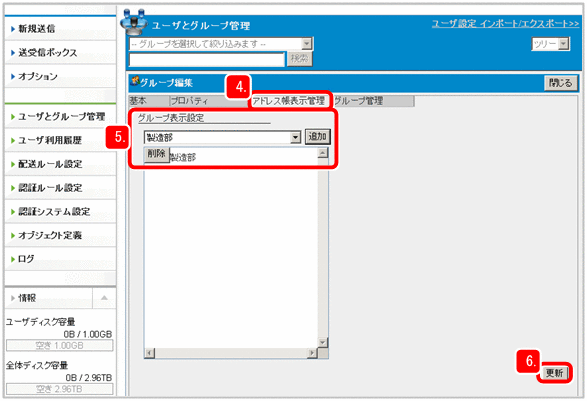Click the list scroll-down arrow
The height and width of the screenshot is (401, 587).
323,342
